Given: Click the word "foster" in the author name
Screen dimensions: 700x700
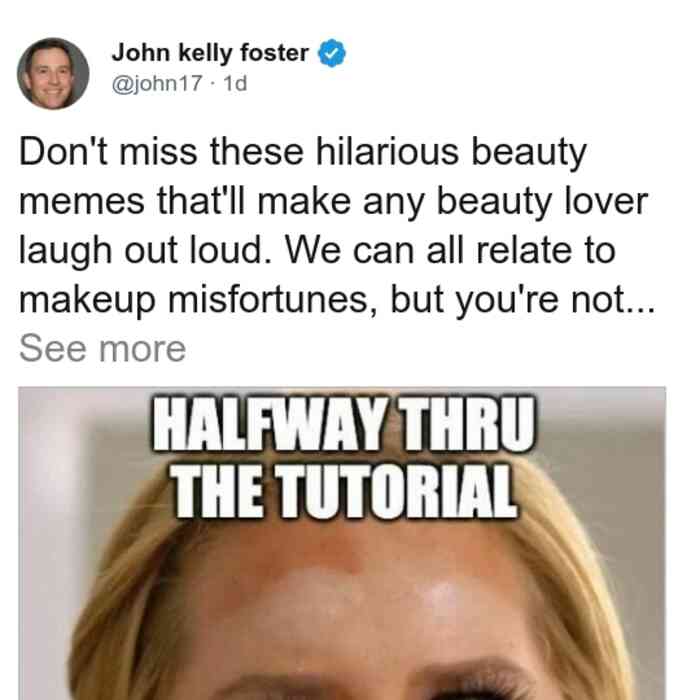Looking at the screenshot, I should 275,53.
